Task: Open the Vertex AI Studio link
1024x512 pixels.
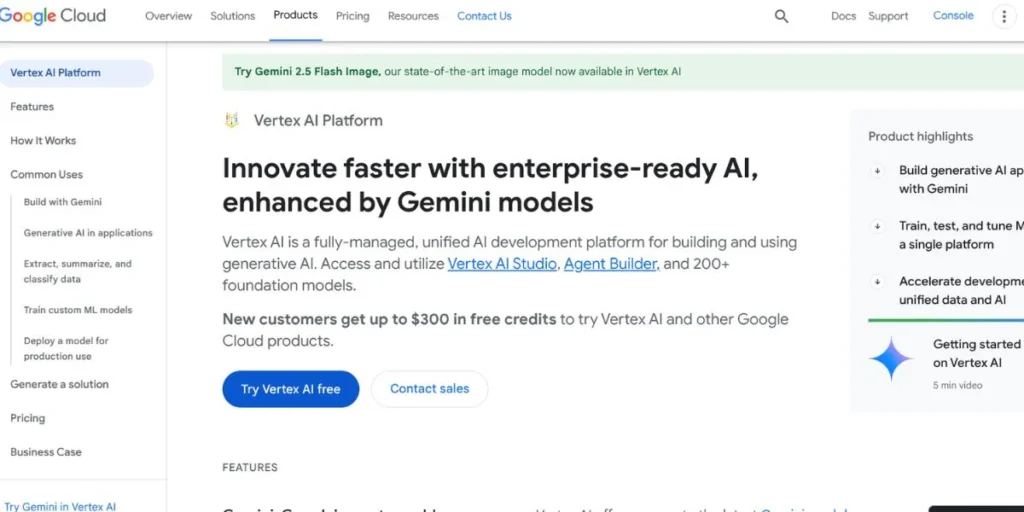Action: (502, 264)
